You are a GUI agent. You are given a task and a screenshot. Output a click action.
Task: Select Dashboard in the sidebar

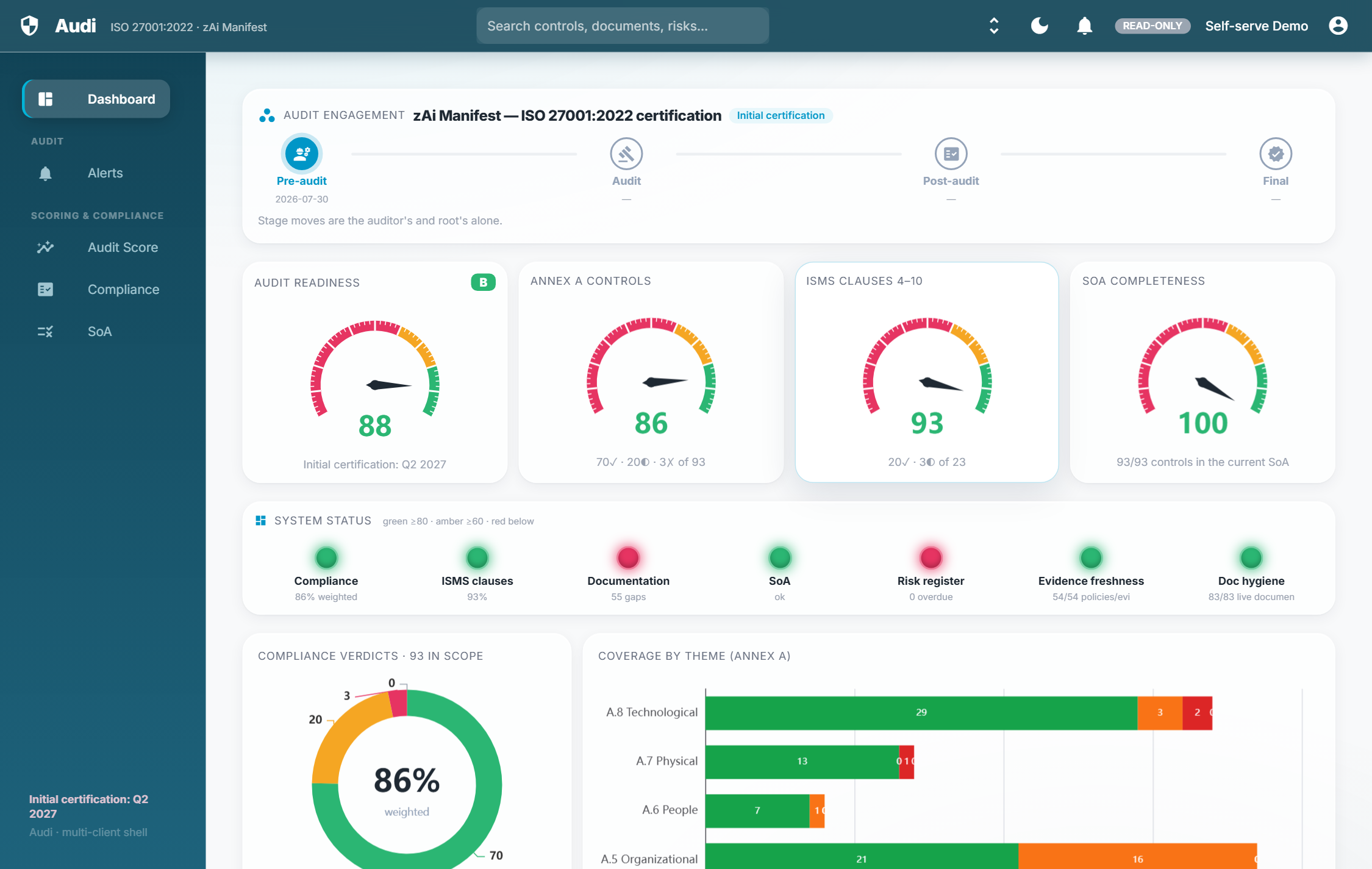click(x=96, y=99)
